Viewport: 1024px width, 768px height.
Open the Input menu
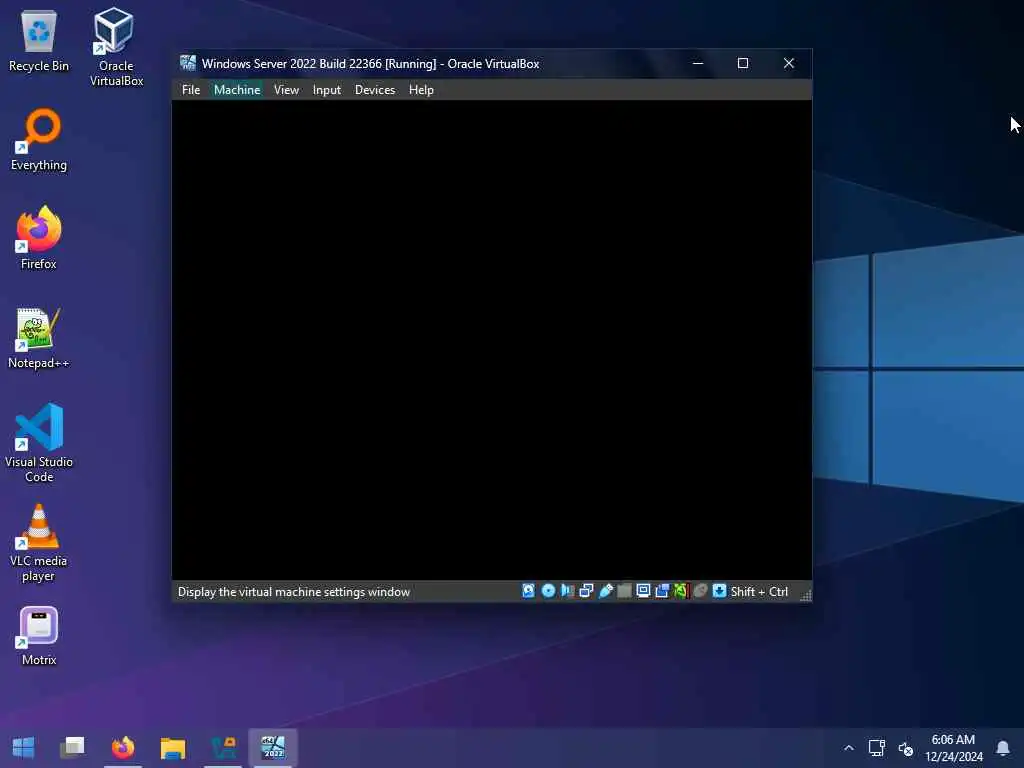click(327, 89)
